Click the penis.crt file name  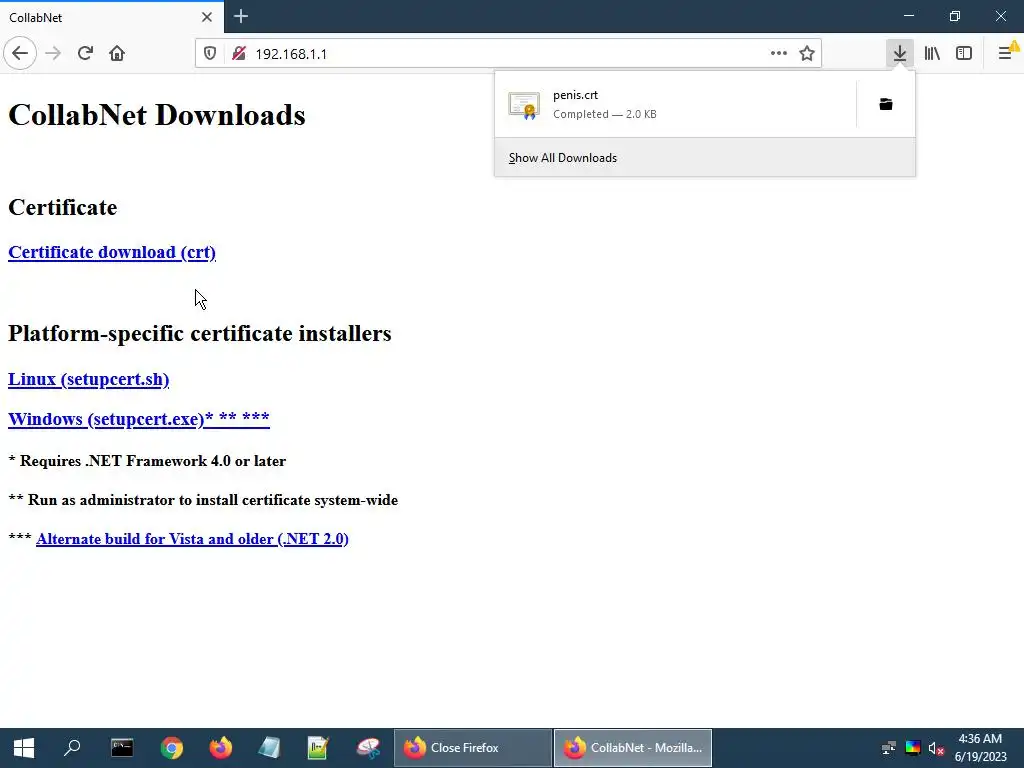pos(575,95)
